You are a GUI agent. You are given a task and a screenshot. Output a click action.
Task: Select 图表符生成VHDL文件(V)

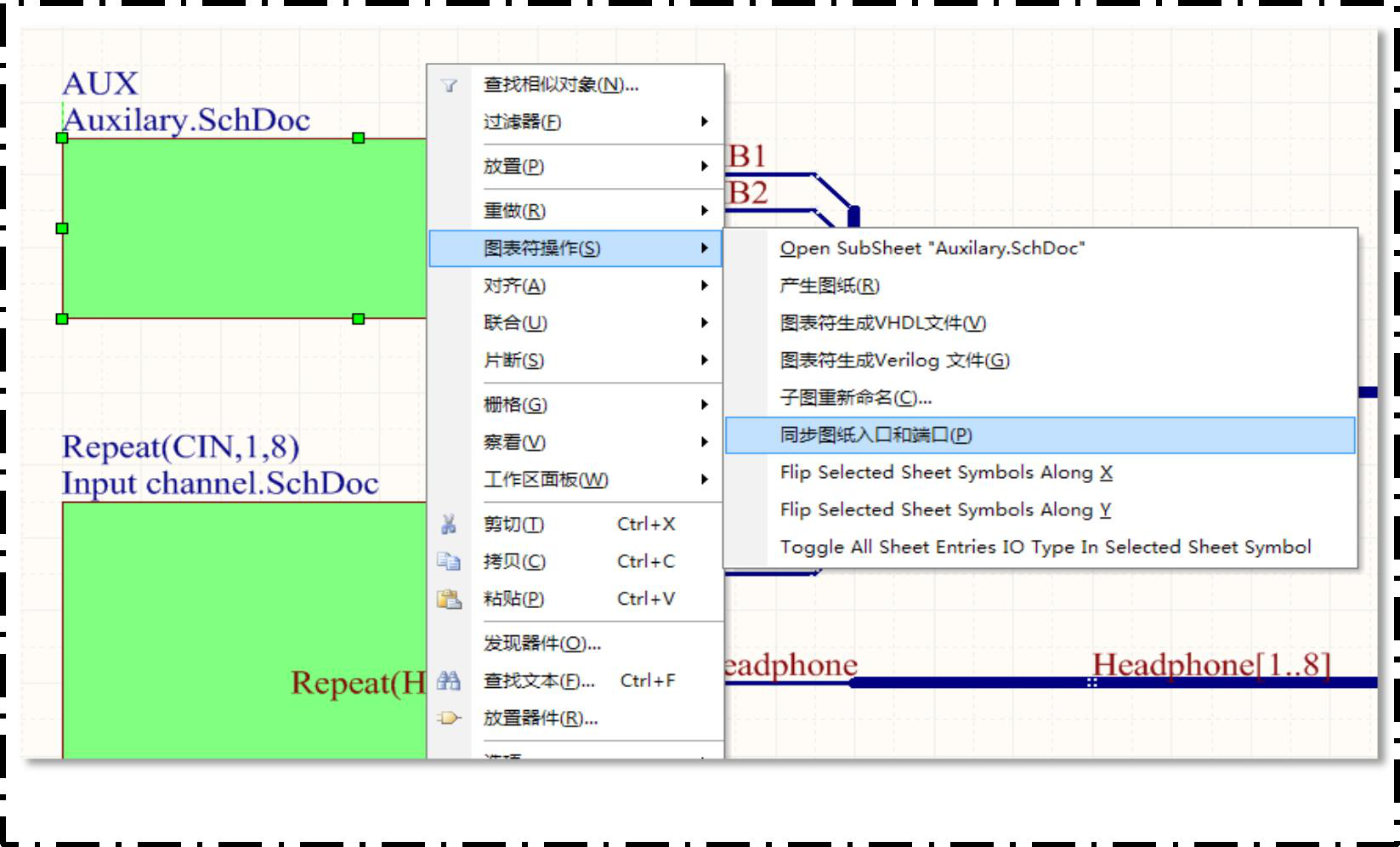tap(882, 323)
